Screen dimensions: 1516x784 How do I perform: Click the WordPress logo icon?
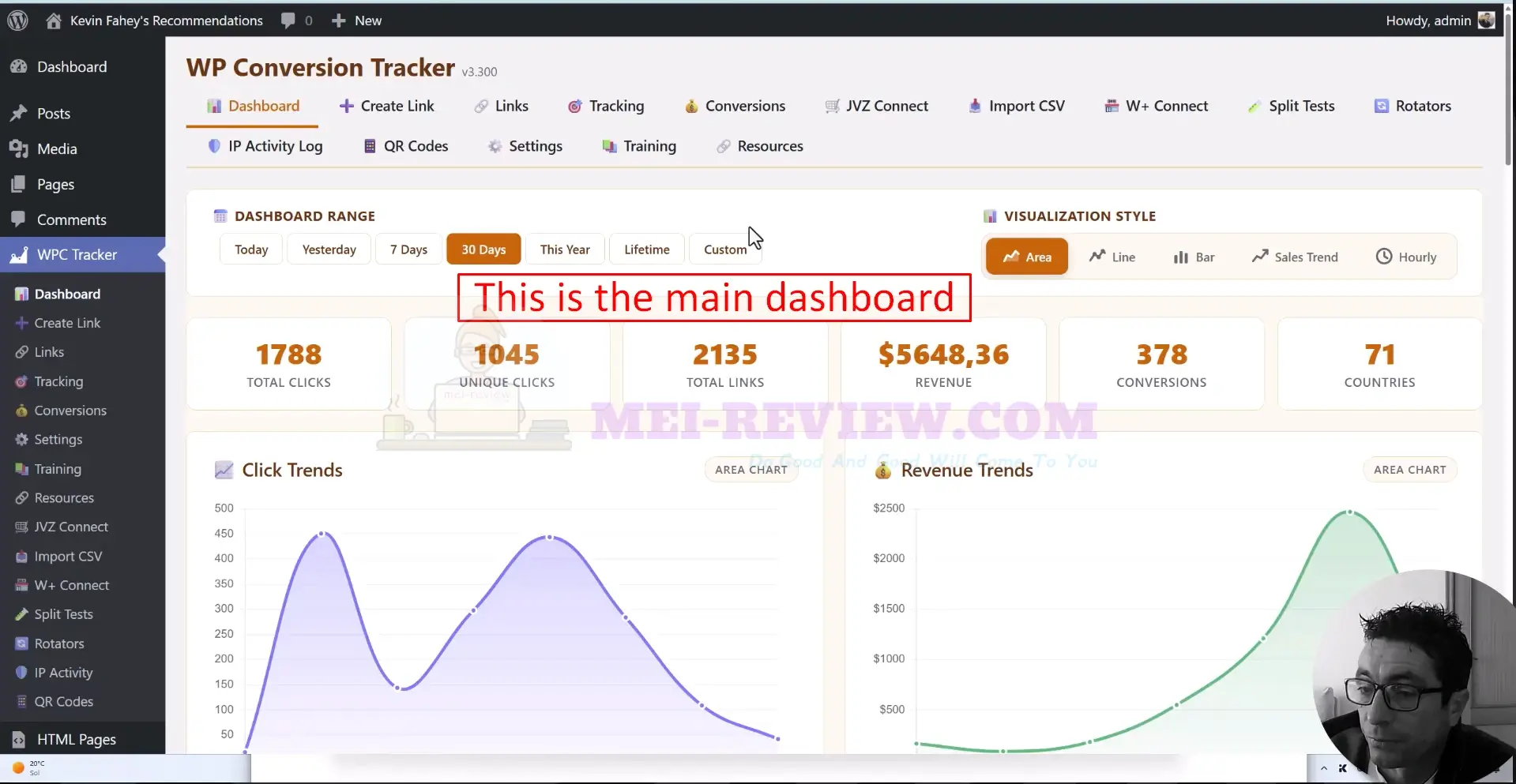pyautogui.click(x=17, y=21)
